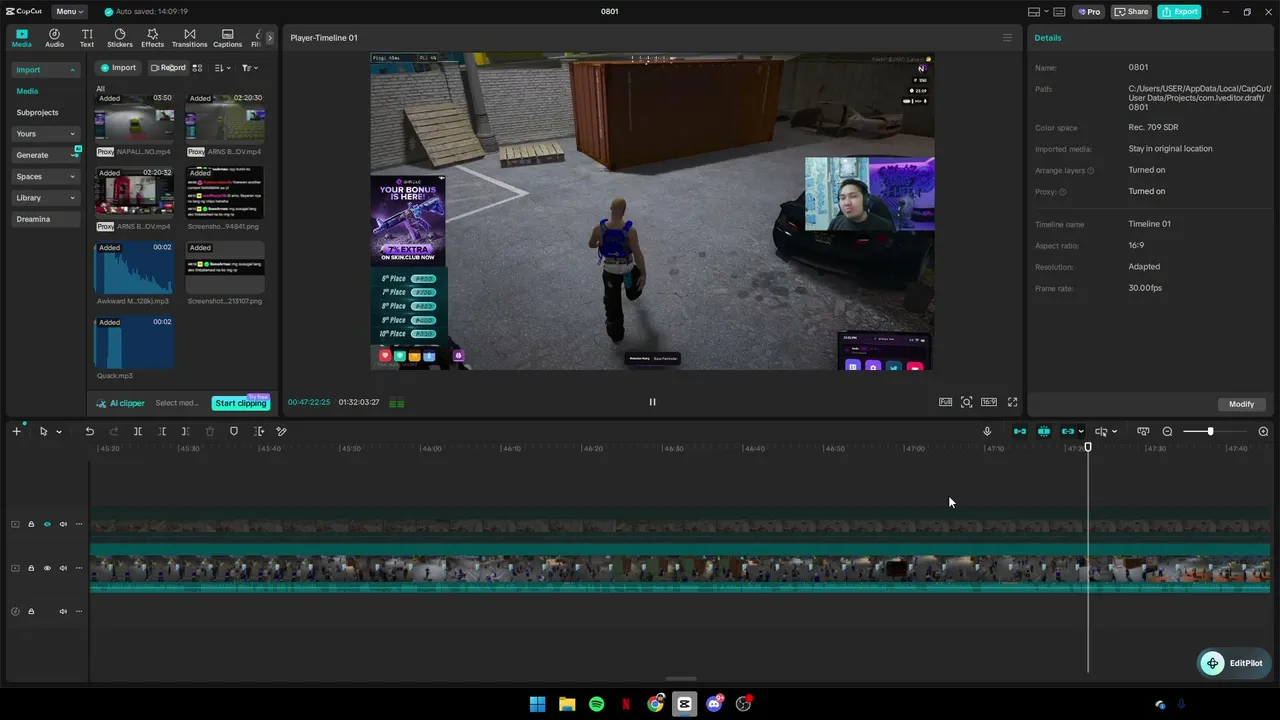Open the media filter dropdown
The image size is (1280, 720).
pos(250,68)
